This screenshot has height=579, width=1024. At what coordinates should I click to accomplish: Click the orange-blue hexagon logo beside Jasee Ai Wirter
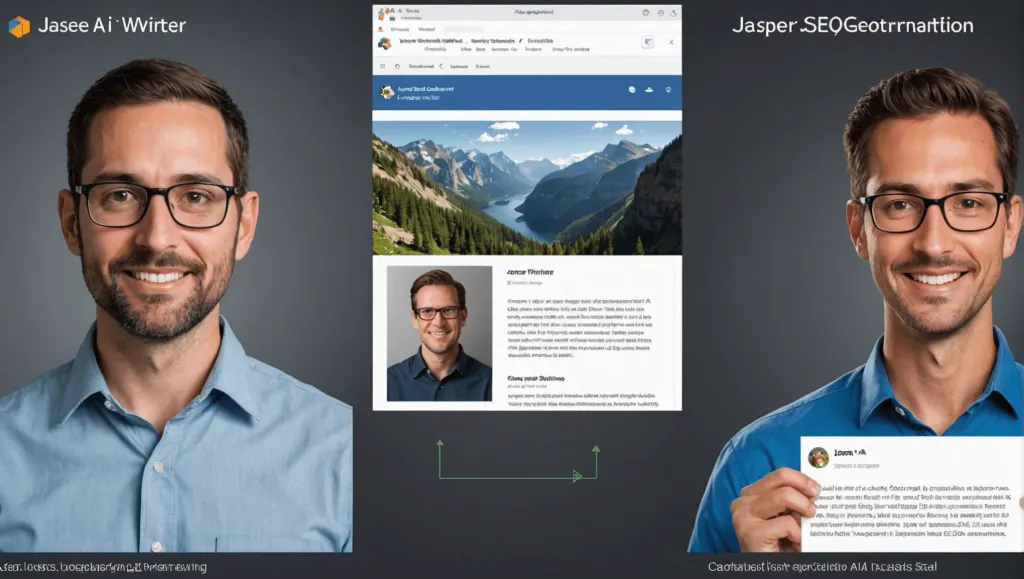pyautogui.click(x=19, y=26)
